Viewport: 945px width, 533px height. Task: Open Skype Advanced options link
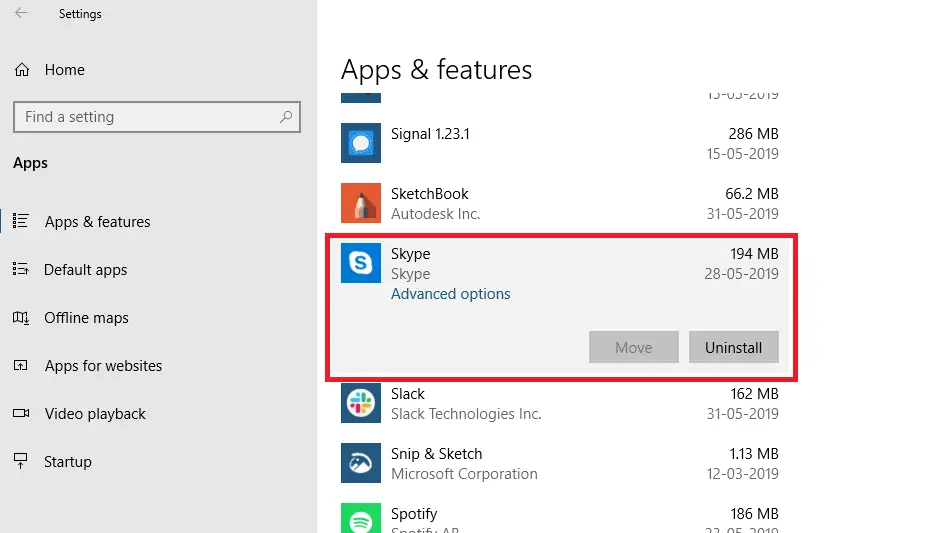pos(450,294)
